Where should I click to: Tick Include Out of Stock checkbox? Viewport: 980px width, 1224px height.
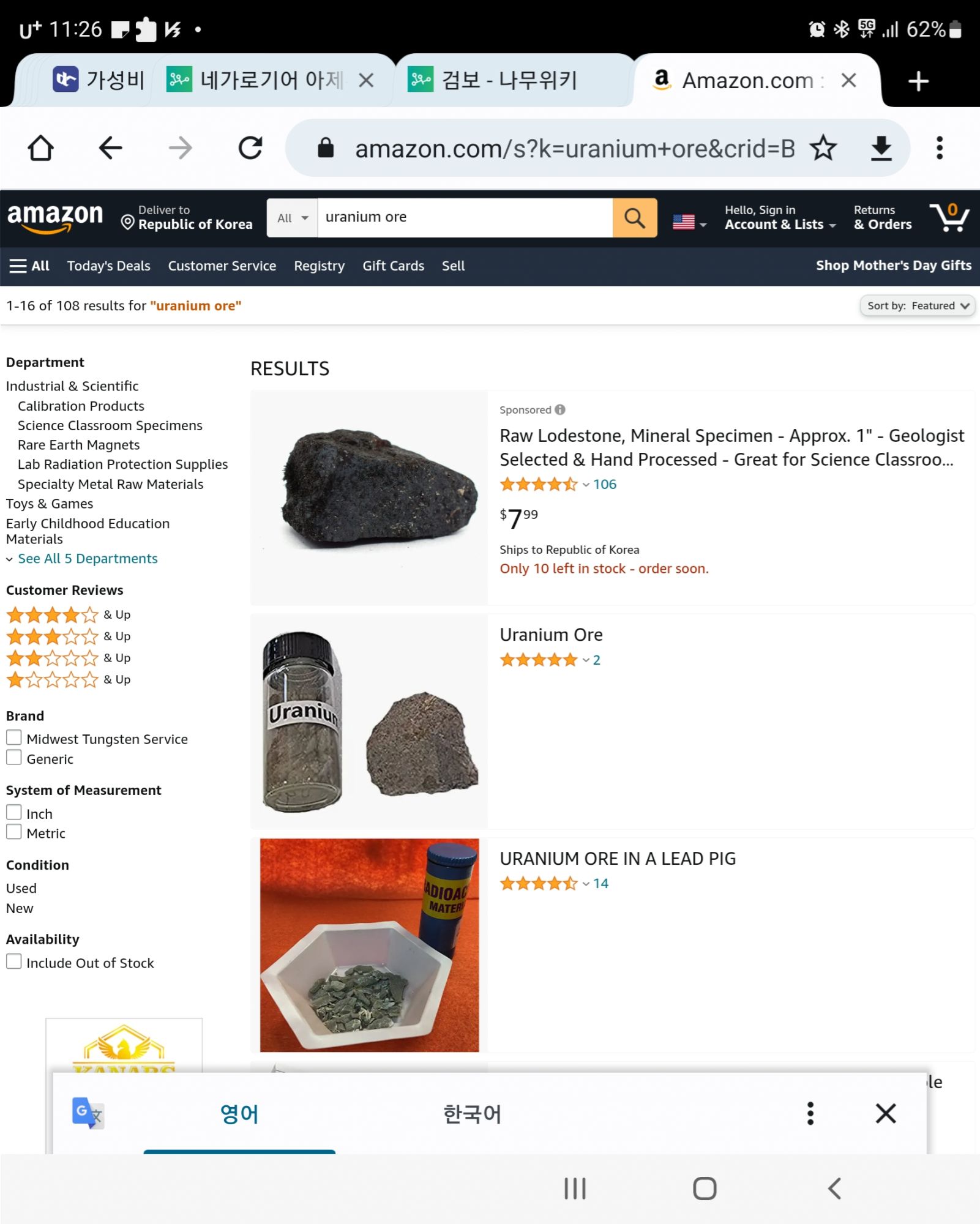point(14,961)
